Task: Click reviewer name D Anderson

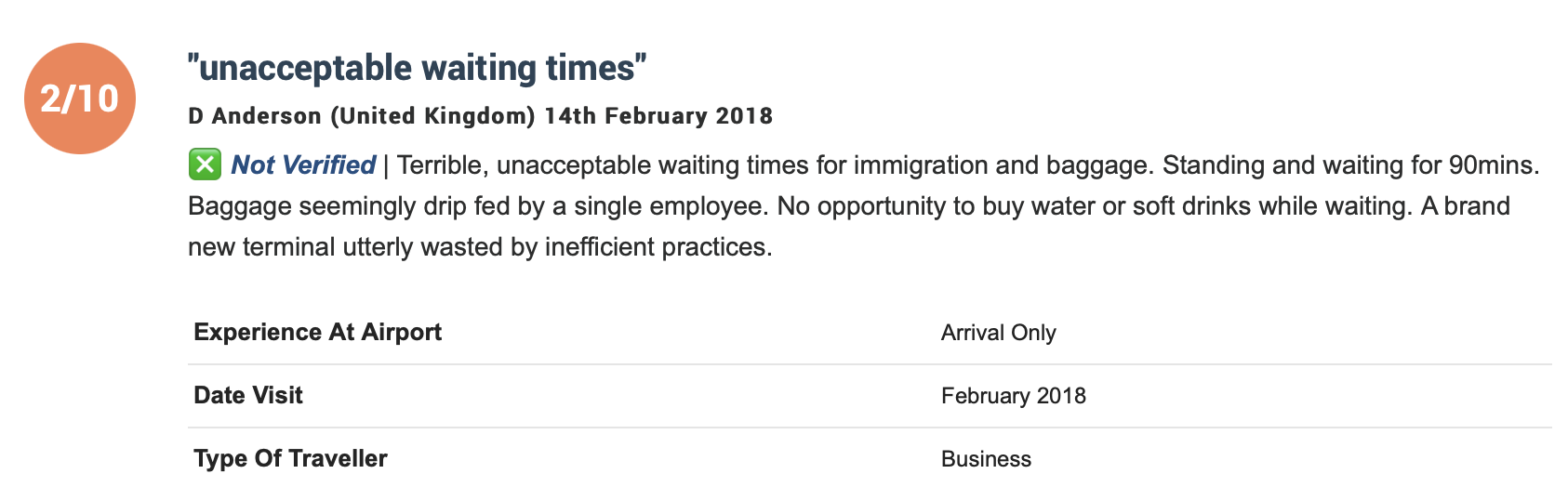Action: click(x=255, y=116)
